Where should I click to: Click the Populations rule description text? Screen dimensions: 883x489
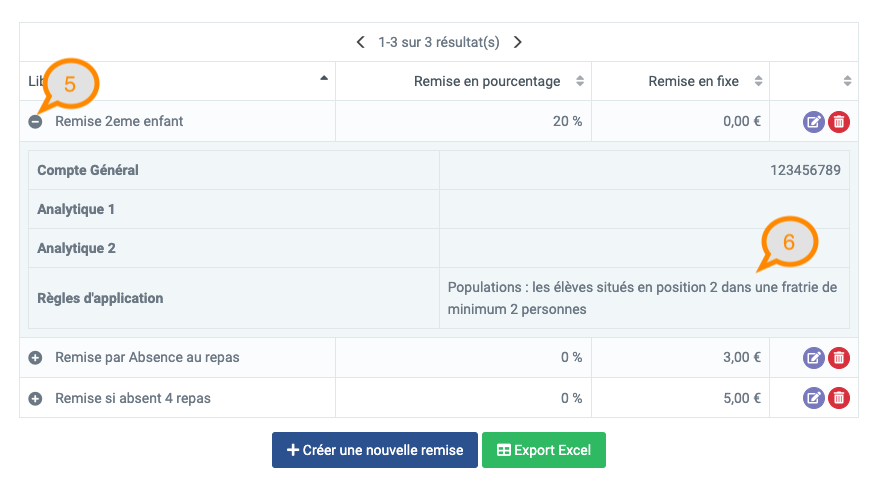point(642,298)
